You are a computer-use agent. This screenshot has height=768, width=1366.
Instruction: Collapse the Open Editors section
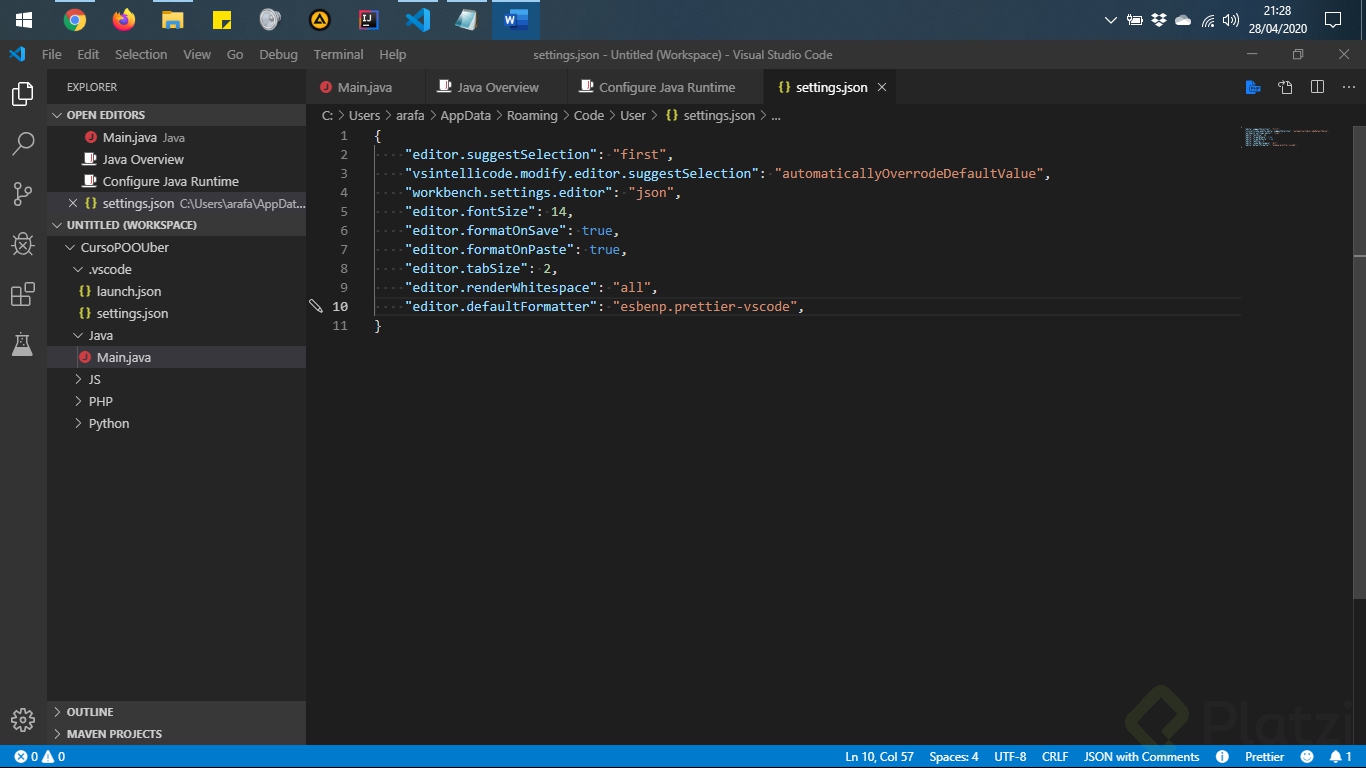tap(105, 115)
